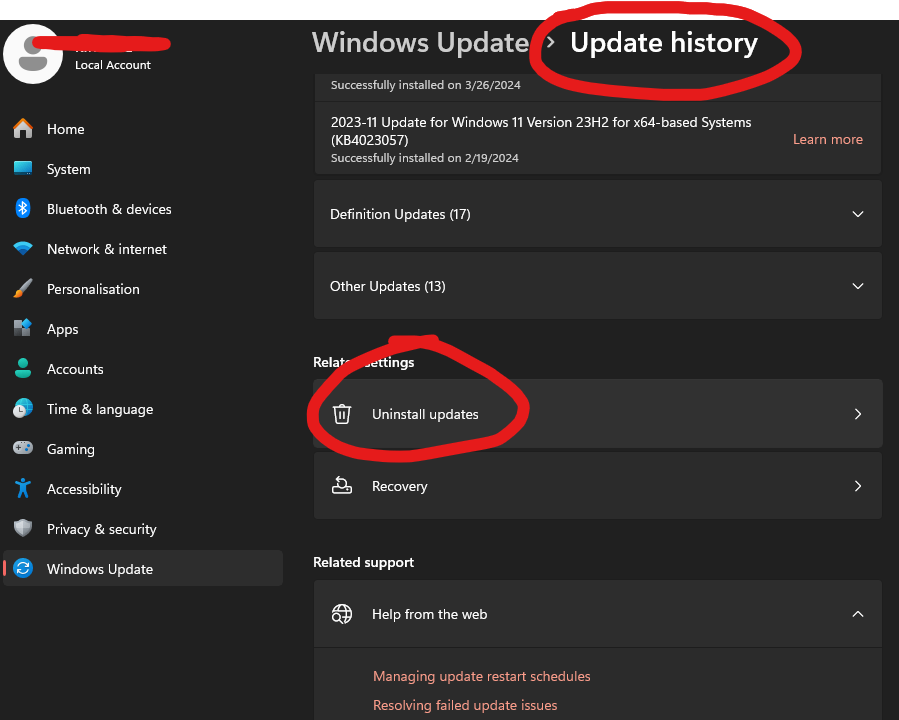Open Bluetooth & devices settings
Image resolution: width=899 pixels, height=720 pixels.
point(143,209)
